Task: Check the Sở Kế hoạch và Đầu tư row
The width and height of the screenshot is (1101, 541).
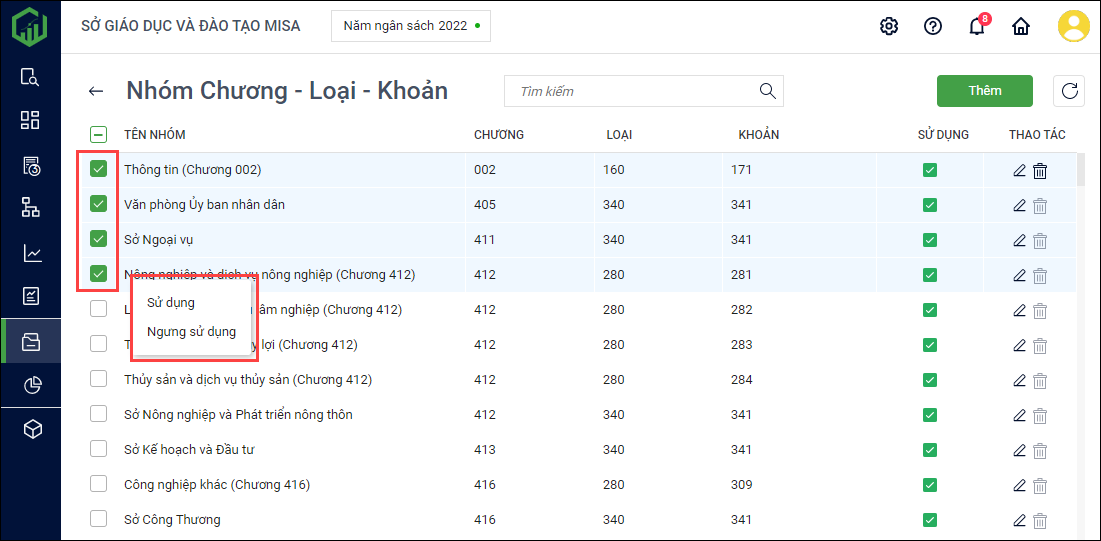Action: click(99, 449)
